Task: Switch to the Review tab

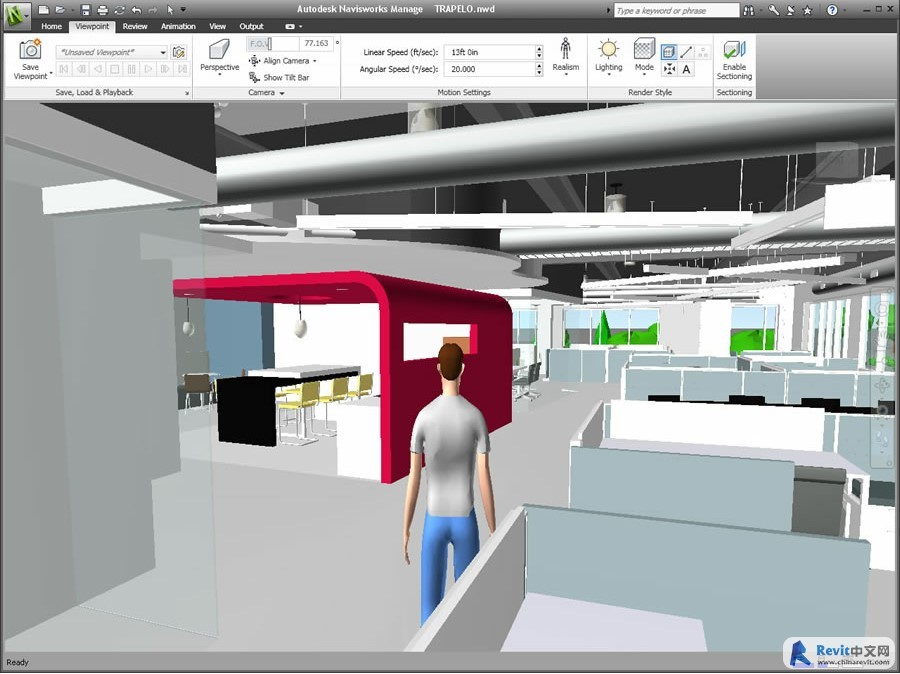Action: 135,27
